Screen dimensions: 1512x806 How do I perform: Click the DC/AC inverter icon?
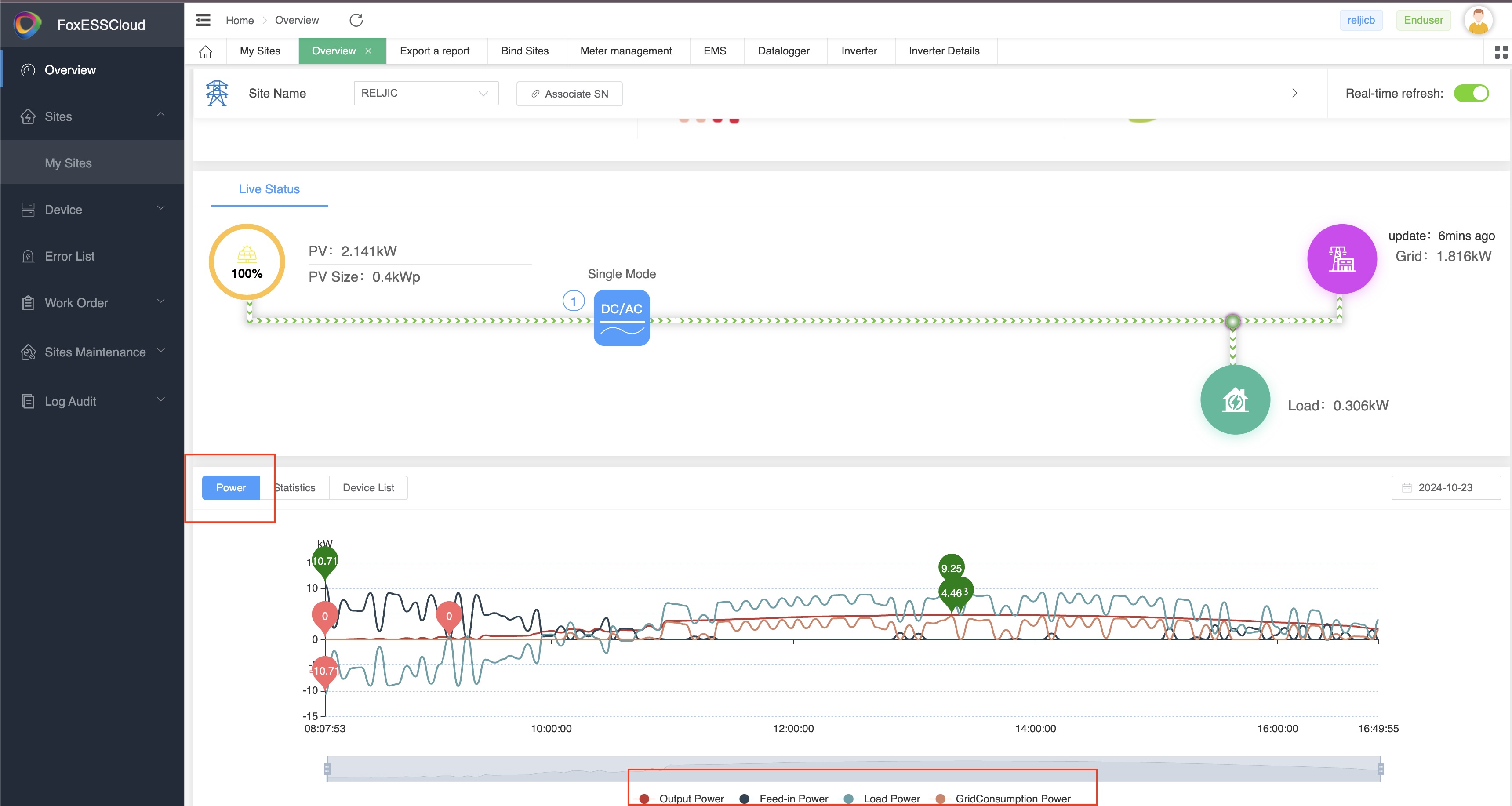[x=622, y=318]
